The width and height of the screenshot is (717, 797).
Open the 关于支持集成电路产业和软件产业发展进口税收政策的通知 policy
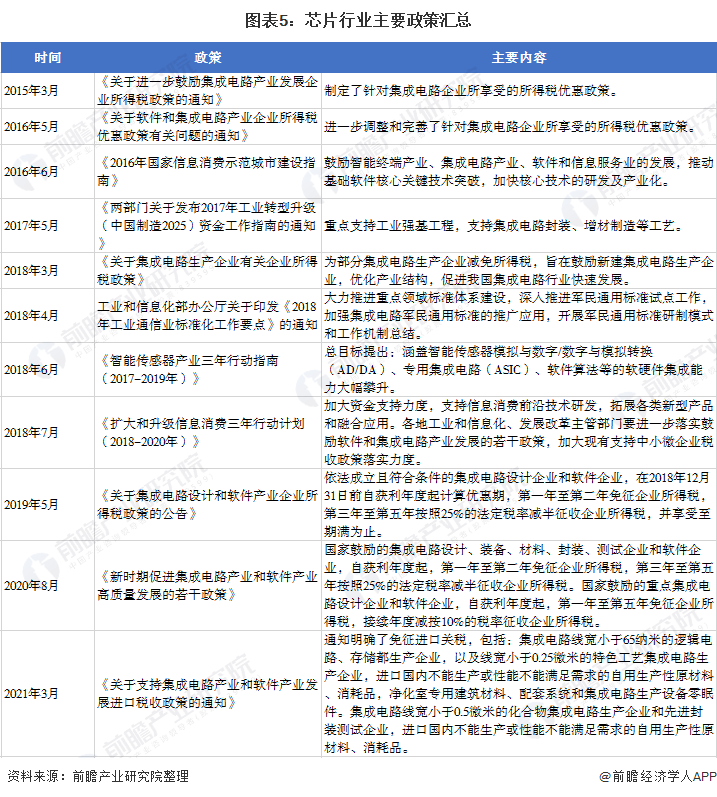pyautogui.click(x=208, y=694)
